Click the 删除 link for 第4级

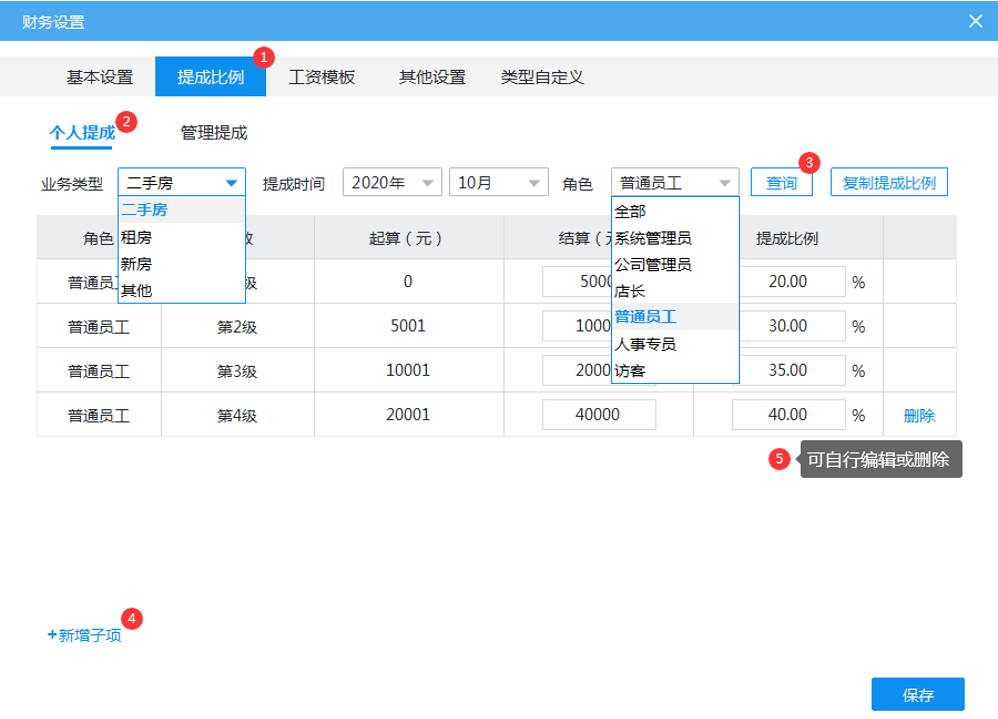pos(919,415)
